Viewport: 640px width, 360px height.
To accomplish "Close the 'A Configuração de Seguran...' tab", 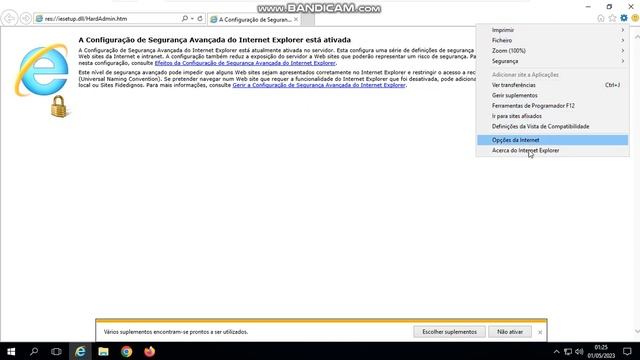I will 296,19.
